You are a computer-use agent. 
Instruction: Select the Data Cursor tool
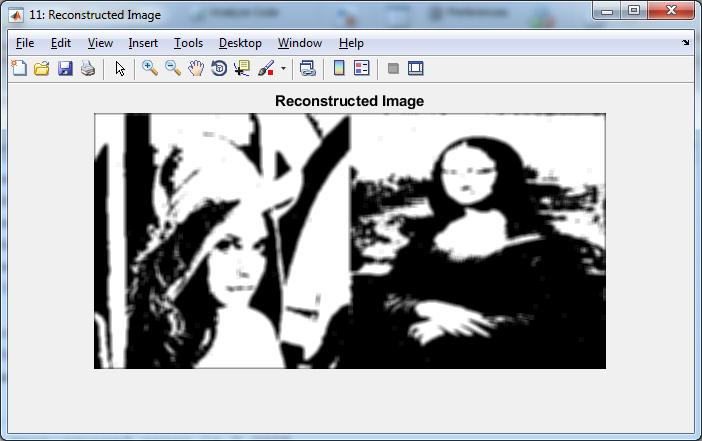[x=242, y=69]
